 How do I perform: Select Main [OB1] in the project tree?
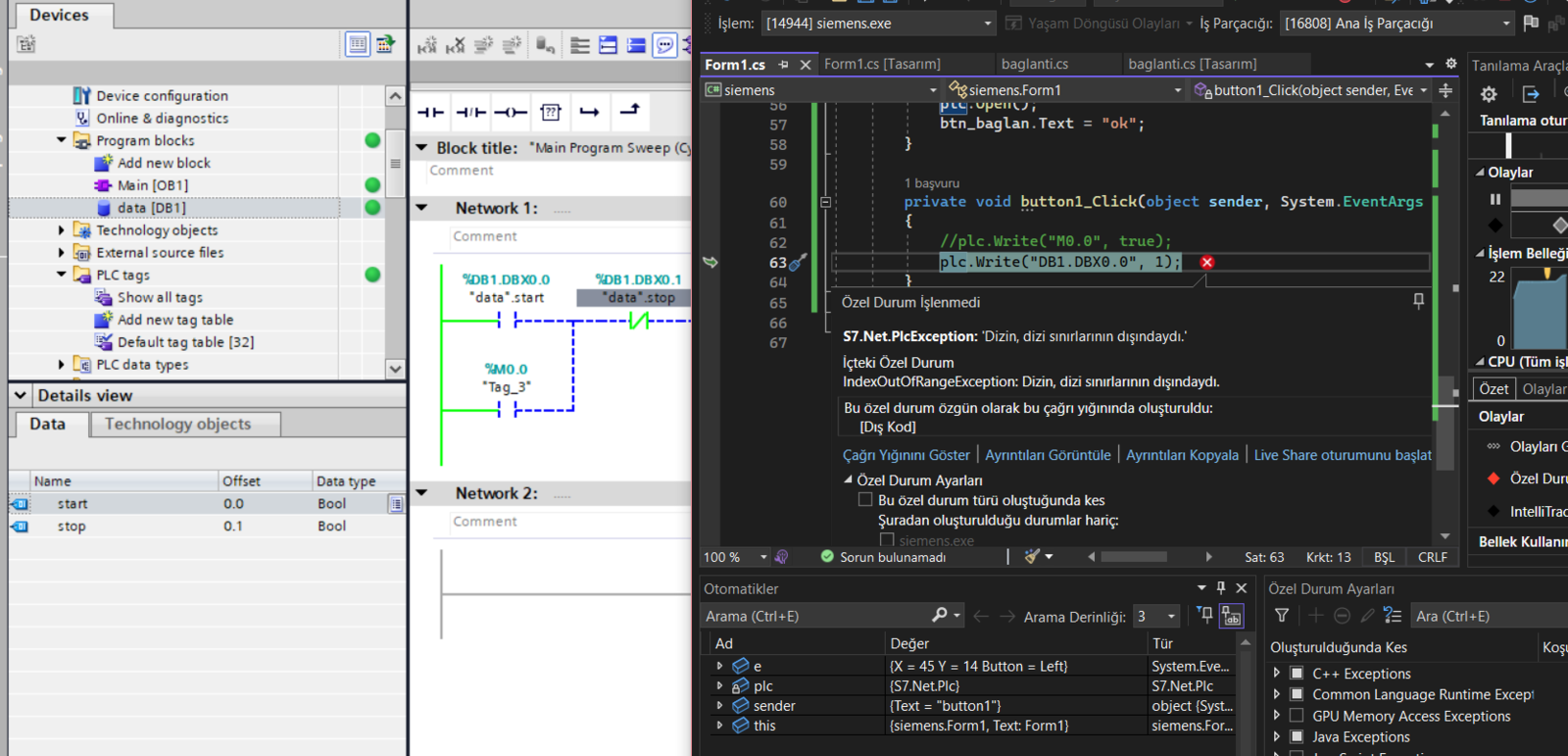click(153, 185)
